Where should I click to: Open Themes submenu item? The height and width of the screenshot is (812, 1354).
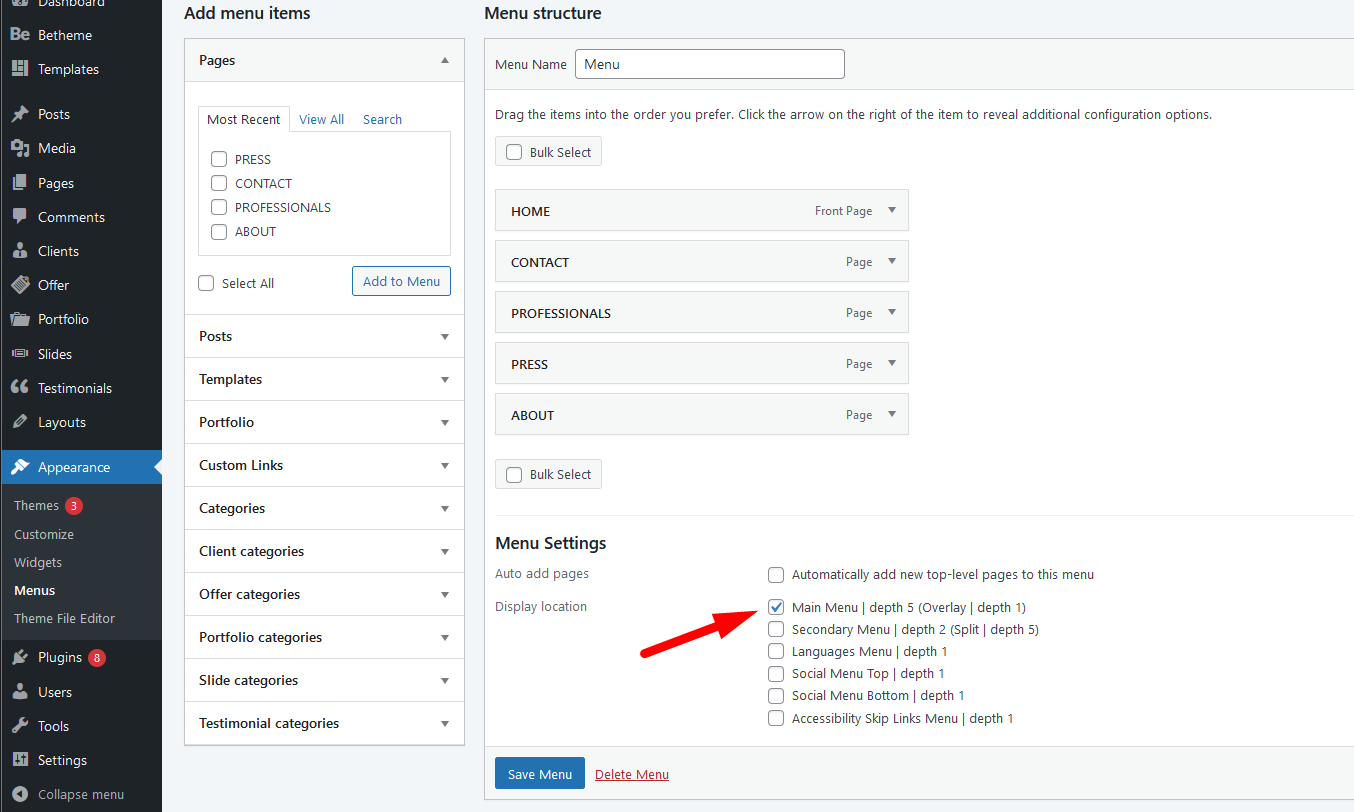pos(36,505)
